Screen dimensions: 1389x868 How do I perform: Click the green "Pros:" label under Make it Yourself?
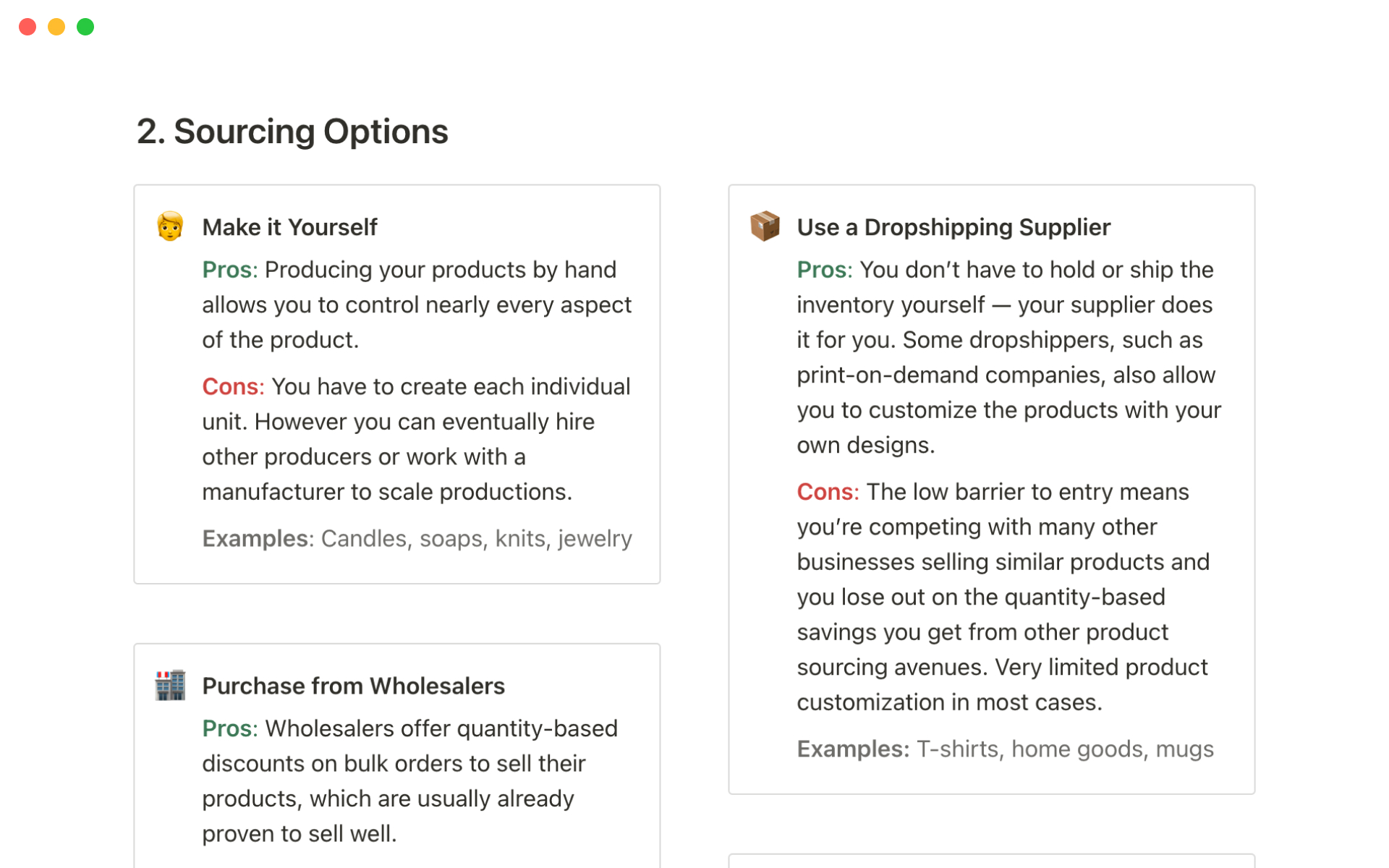229,270
